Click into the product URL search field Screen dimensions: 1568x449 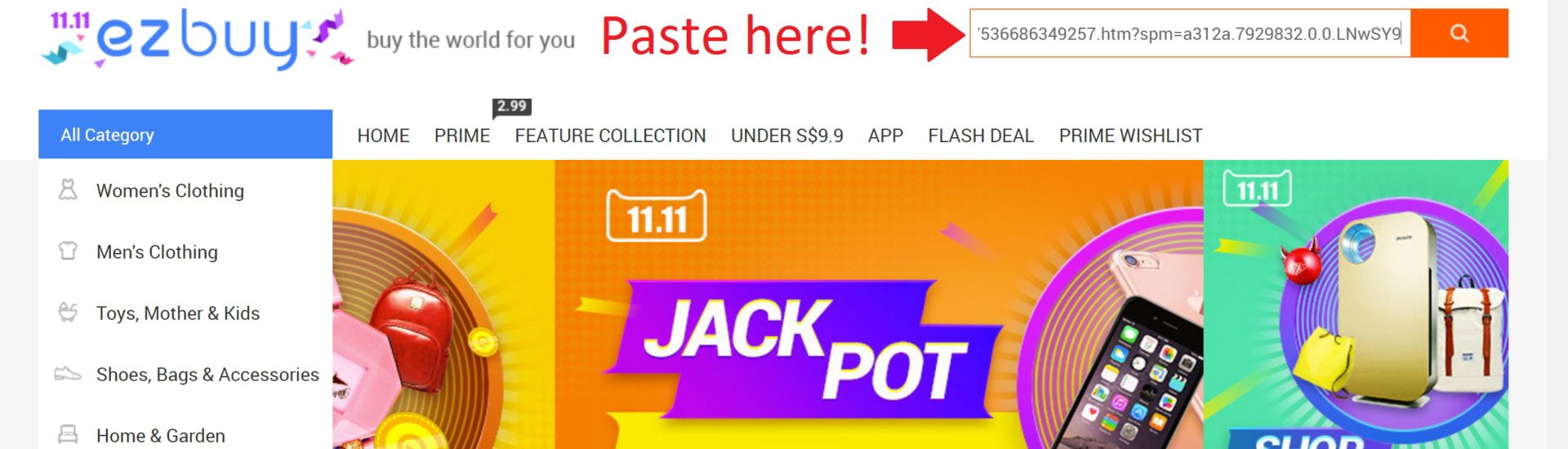pos(1190,33)
